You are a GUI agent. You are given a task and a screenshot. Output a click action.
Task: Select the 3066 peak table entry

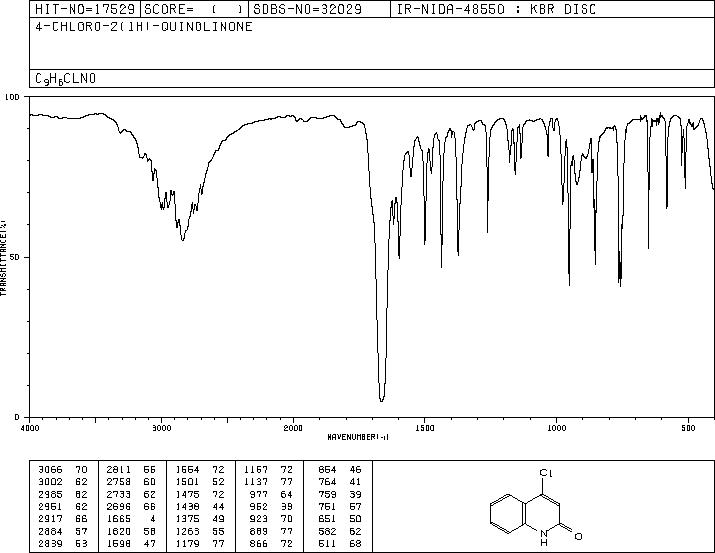click(x=63, y=469)
